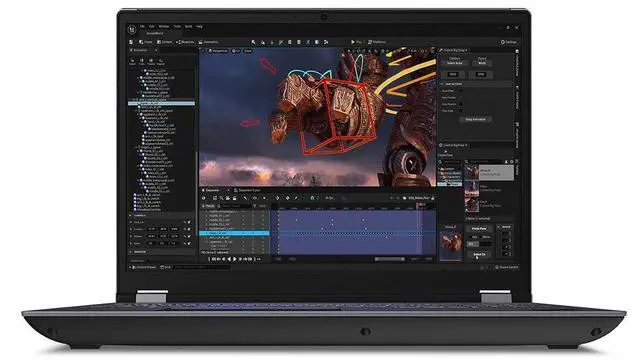Open the Platforms dropdown

377,42
